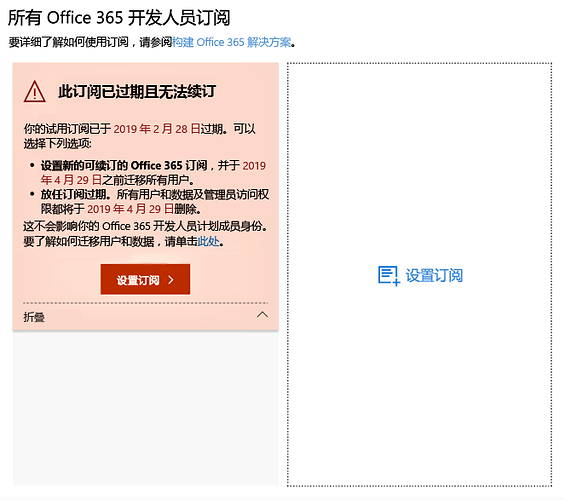Image resolution: width=564 pixels, height=500 pixels.
Task: Click the blue 设置订阅 link in the dotted panel
Action: pos(434,276)
